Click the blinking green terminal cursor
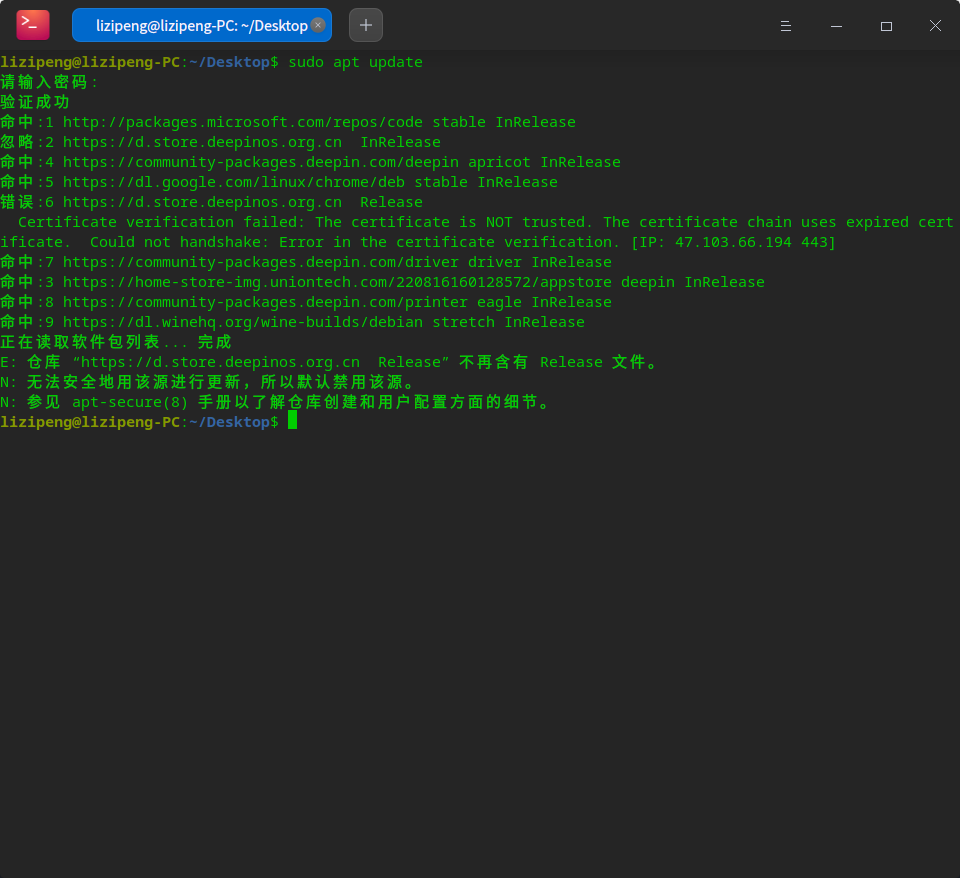 (292, 421)
